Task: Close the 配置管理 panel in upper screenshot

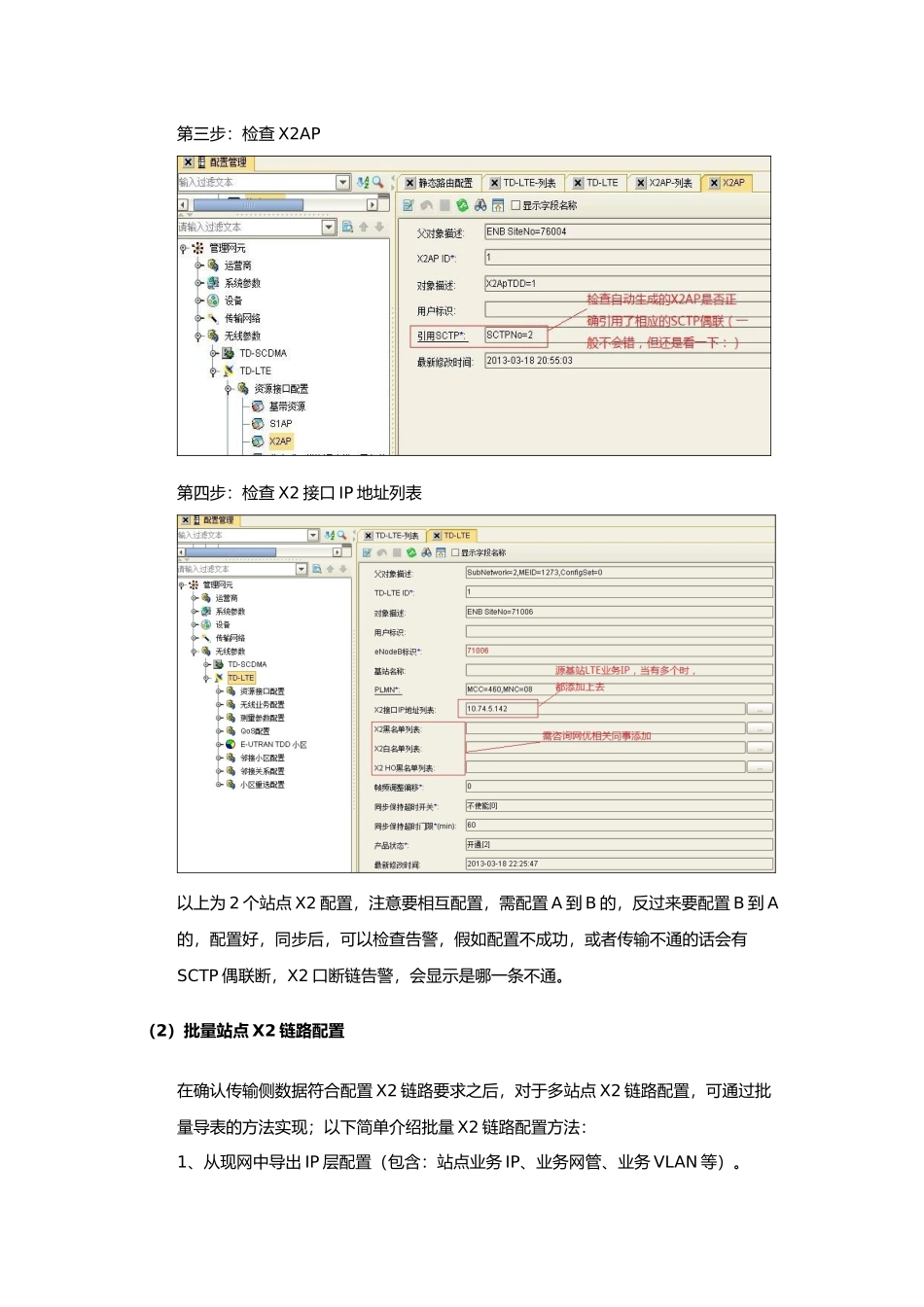Action: (x=187, y=163)
